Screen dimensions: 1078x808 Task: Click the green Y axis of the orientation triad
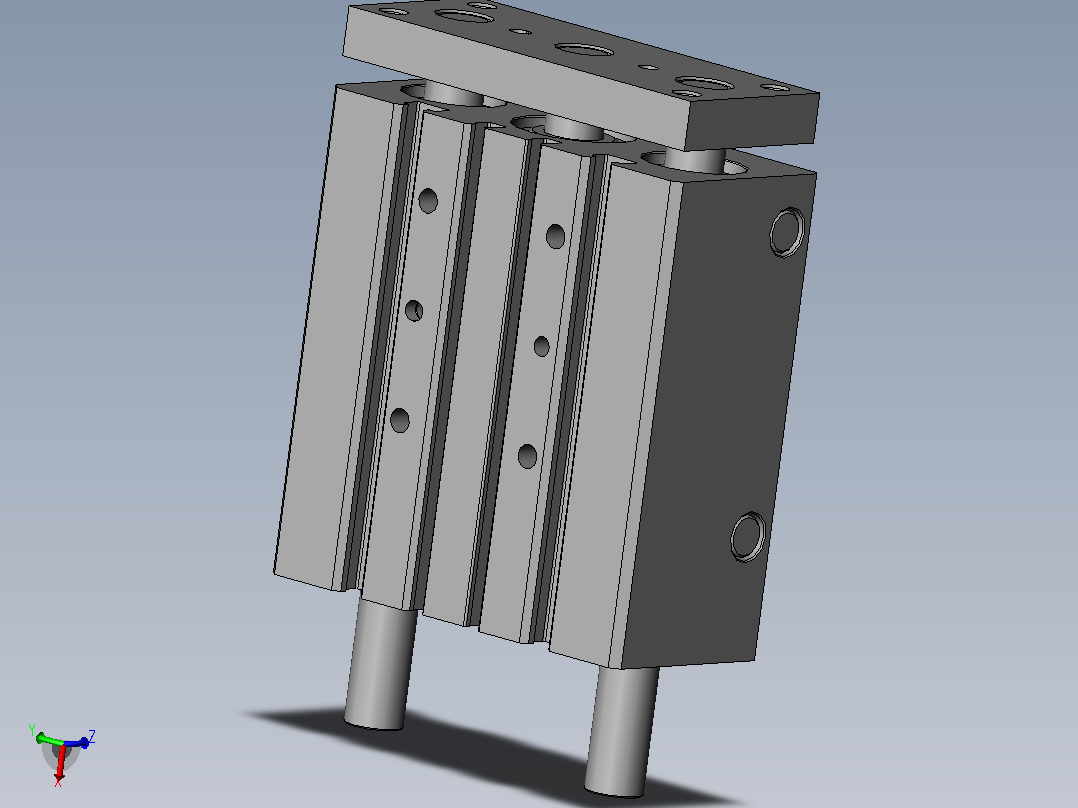click(48, 739)
